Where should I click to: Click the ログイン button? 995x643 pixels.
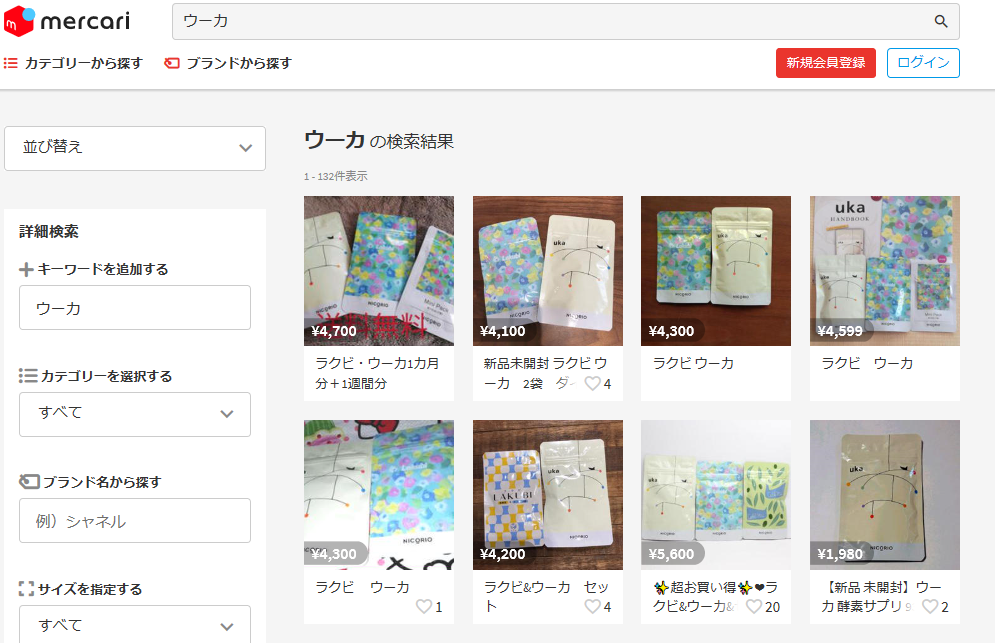point(923,63)
